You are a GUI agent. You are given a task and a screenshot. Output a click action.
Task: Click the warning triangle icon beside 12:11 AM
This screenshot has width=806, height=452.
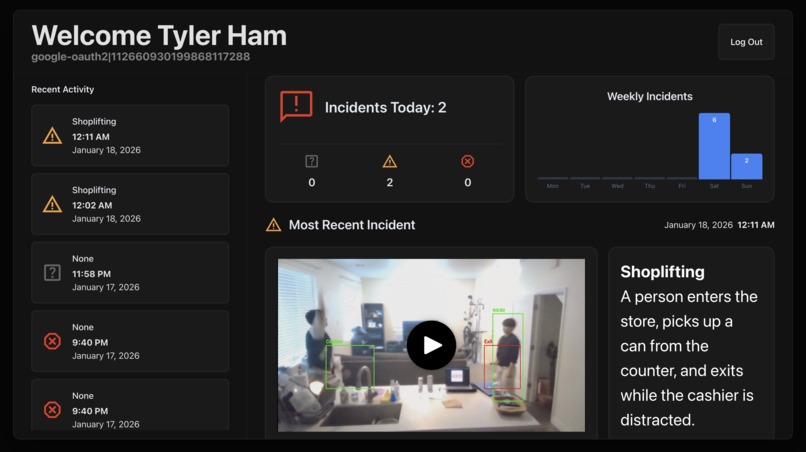click(52, 136)
